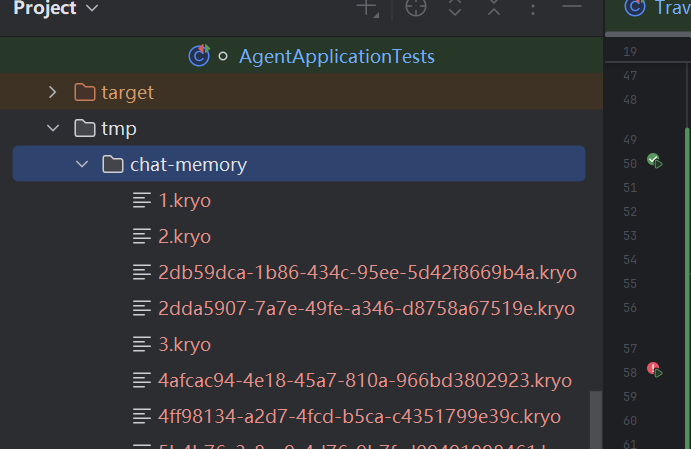The height and width of the screenshot is (449, 691).
Task: Click the Project tree vertical scrollbar
Action: (596, 419)
